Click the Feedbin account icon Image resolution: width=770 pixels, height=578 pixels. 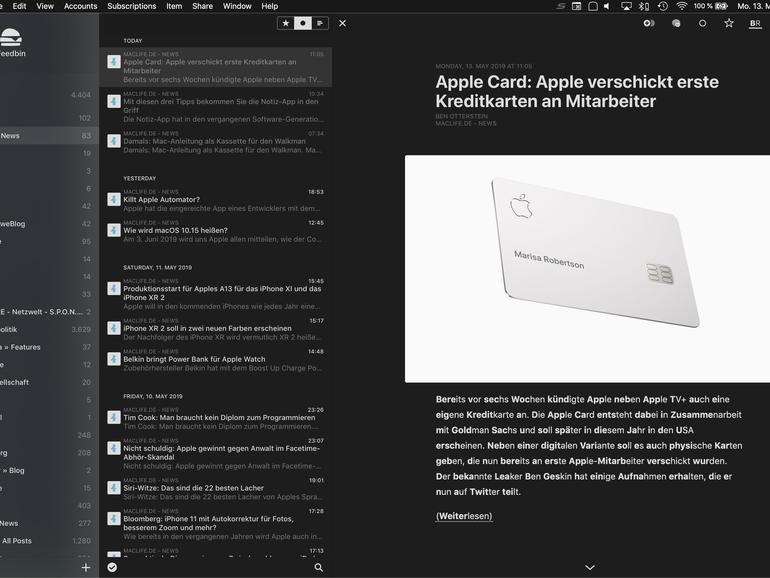coord(11,37)
